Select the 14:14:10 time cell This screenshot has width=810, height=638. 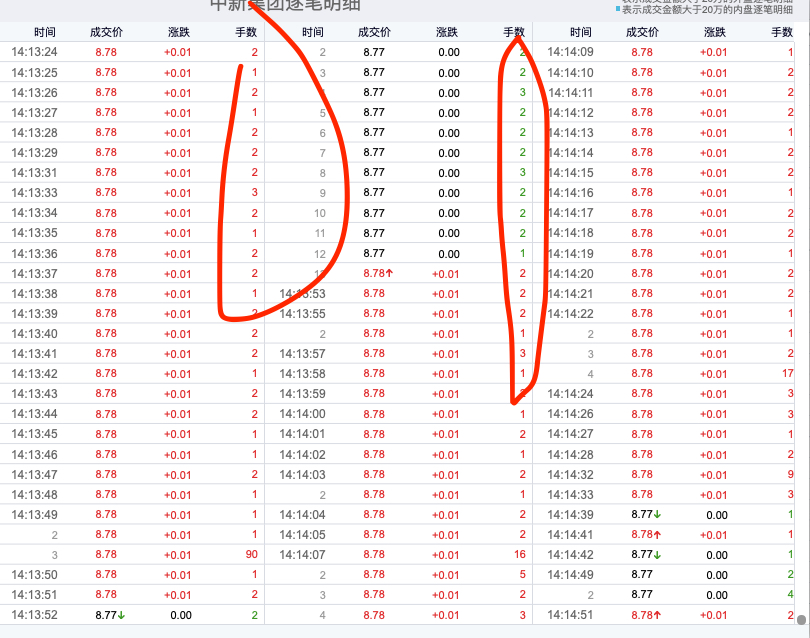pos(570,73)
